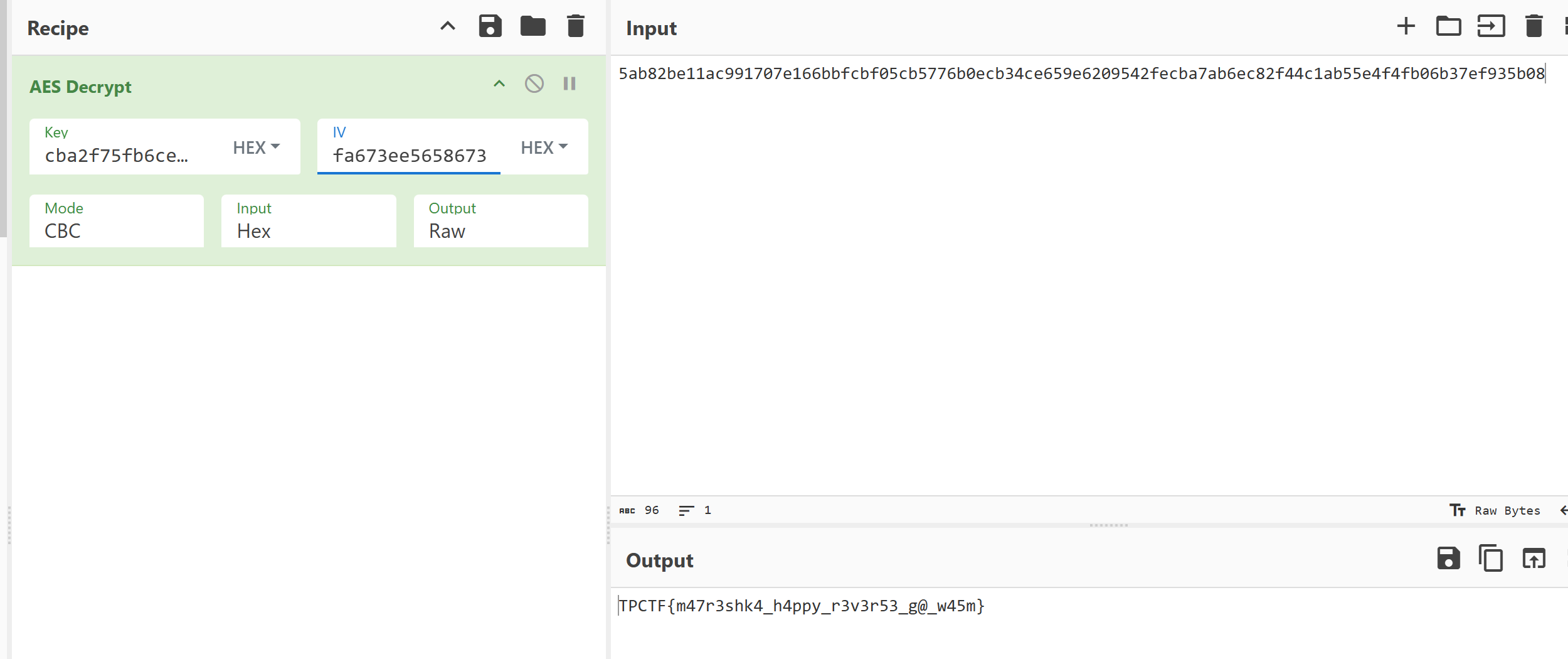Open the Output Raw format dropdown
This screenshot has width=1568, height=659.
(x=501, y=221)
